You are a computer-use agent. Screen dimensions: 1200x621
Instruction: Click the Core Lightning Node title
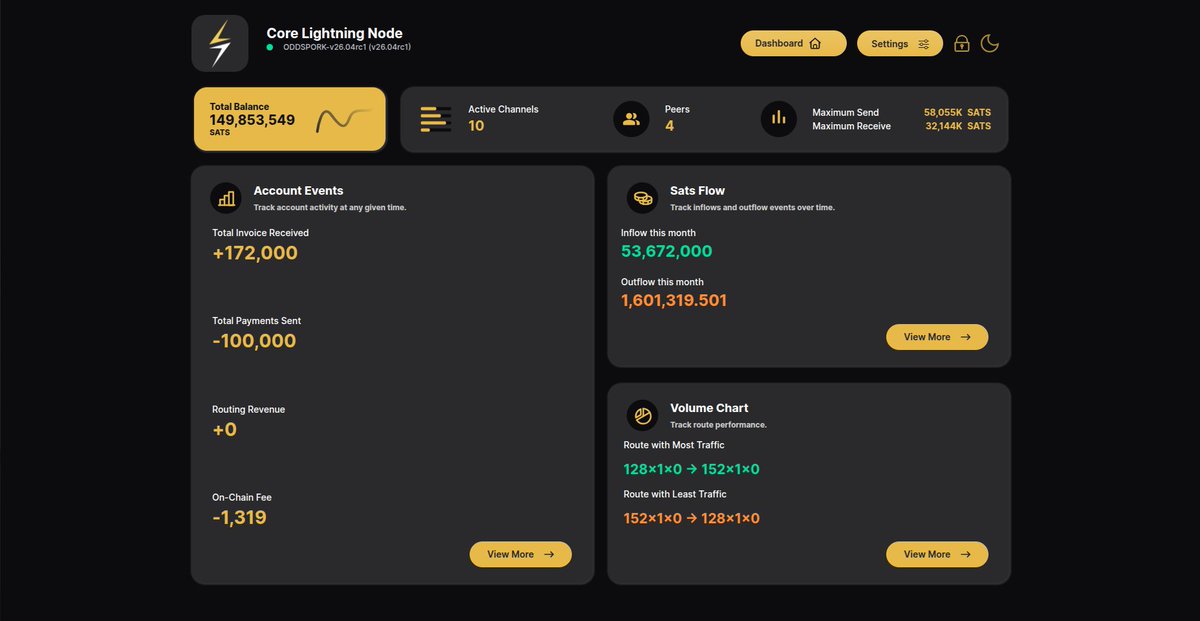(335, 33)
